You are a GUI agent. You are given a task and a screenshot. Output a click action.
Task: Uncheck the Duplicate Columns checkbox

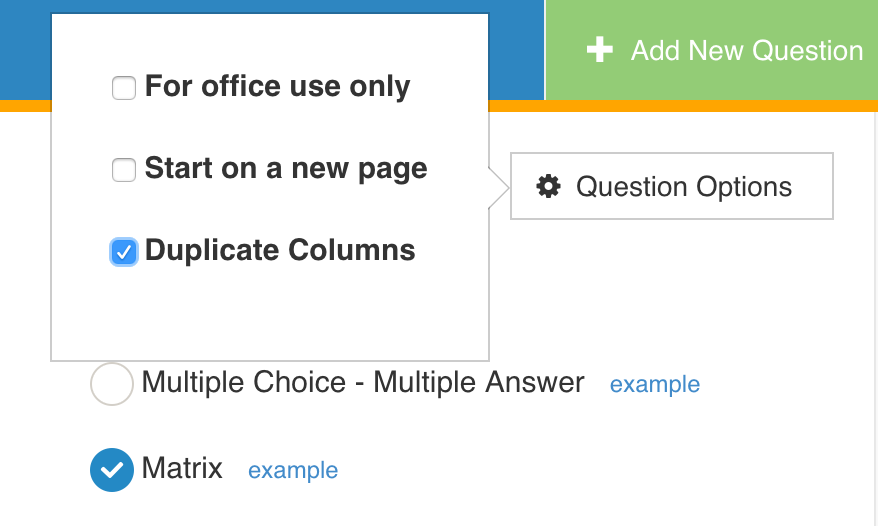pos(124,252)
